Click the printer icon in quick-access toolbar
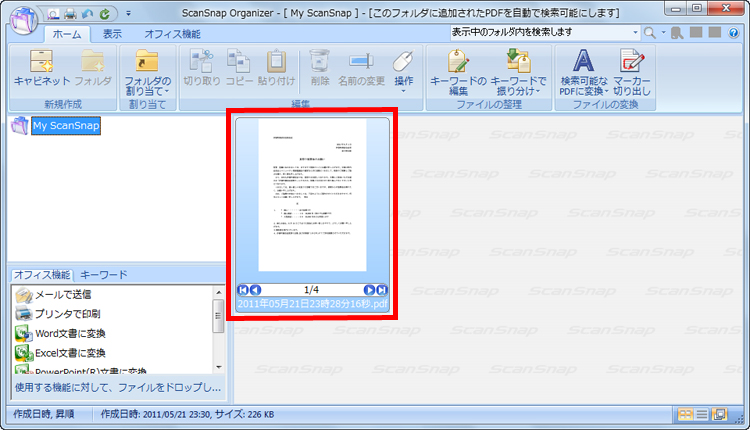 click(x=70, y=14)
